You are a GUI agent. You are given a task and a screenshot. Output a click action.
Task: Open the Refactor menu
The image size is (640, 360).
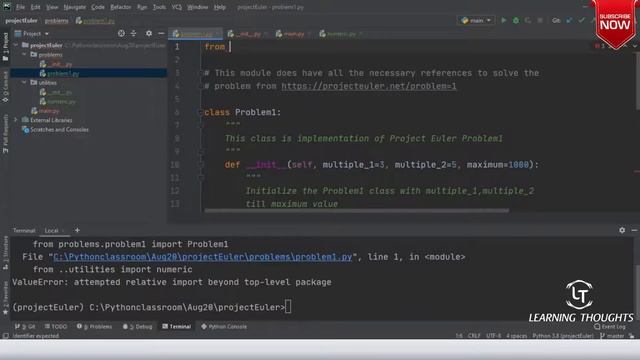pyautogui.click(x=121, y=7)
